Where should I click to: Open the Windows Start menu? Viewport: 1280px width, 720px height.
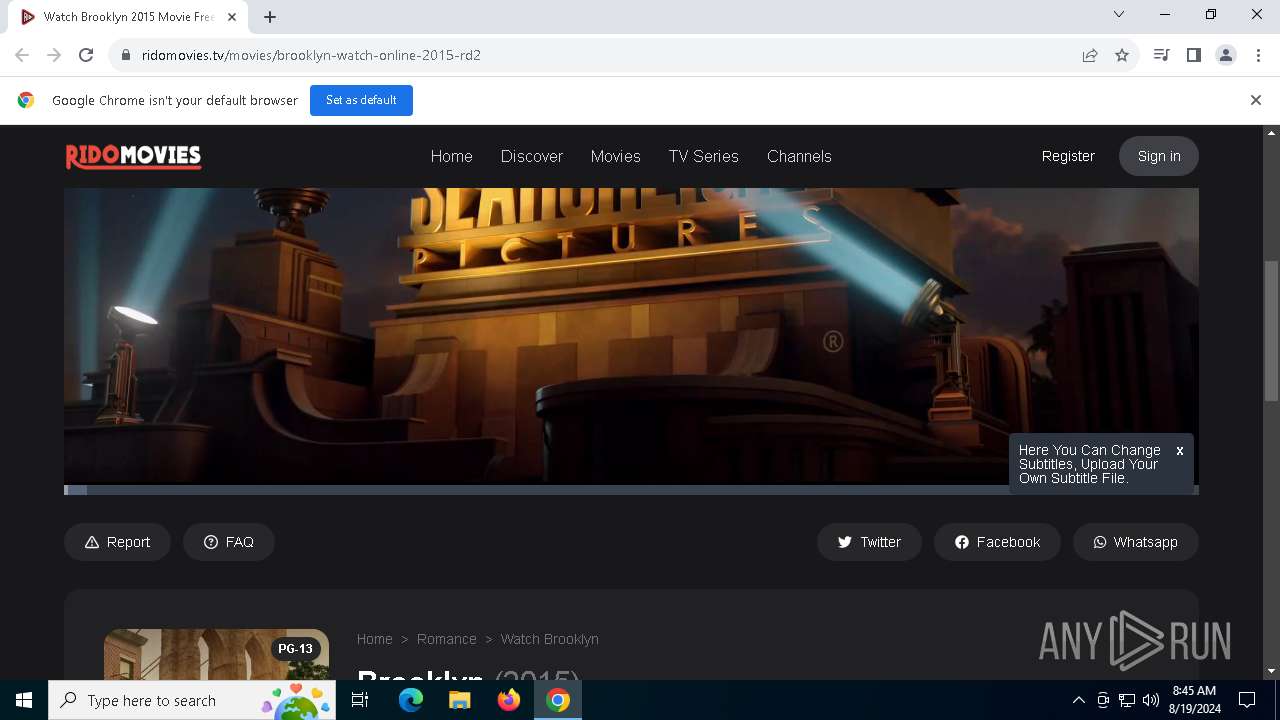click(24, 700)
